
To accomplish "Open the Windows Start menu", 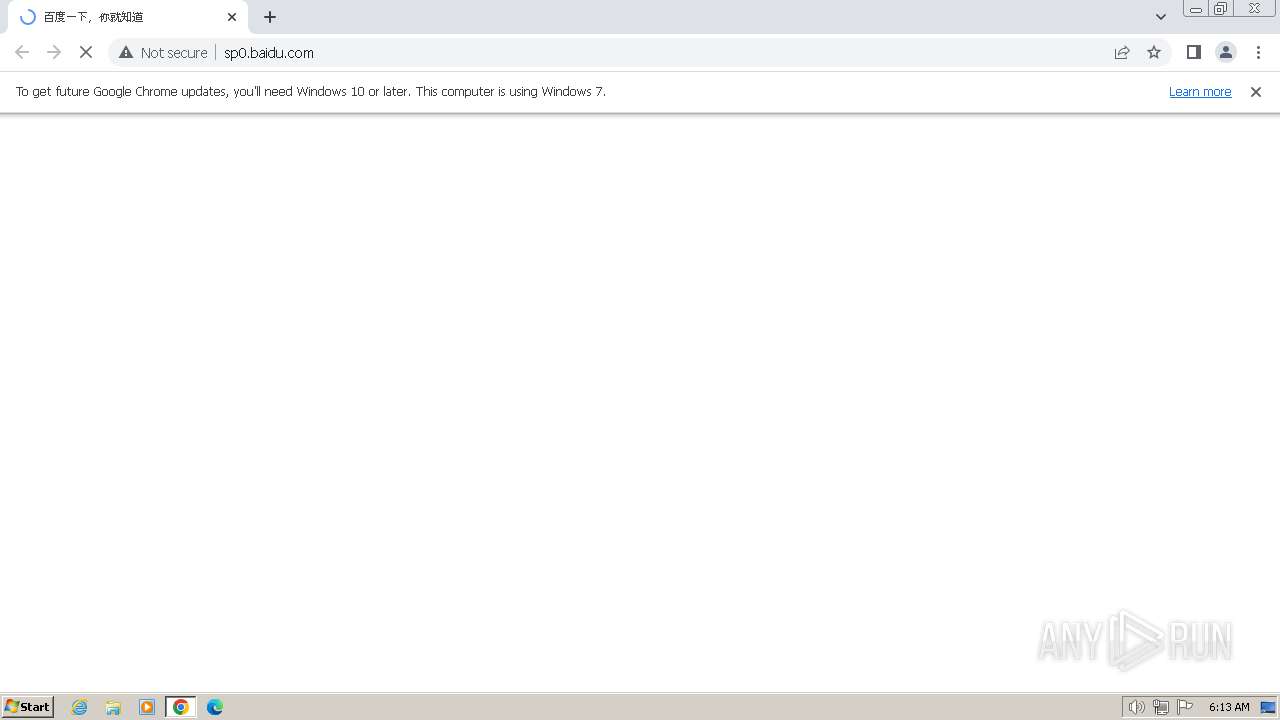I will (x=28, y=707).
